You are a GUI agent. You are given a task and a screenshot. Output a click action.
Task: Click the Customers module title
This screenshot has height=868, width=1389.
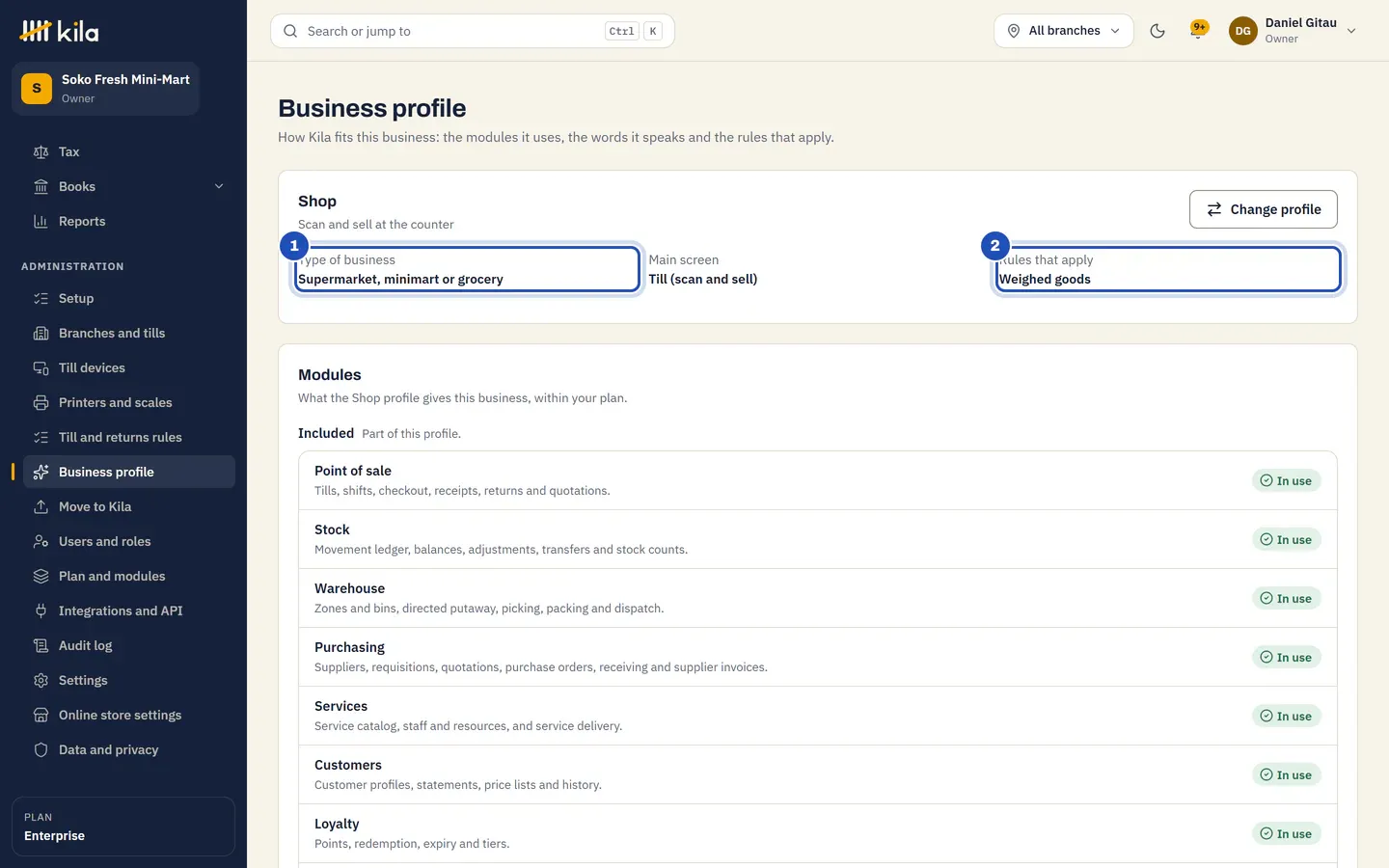tap(348, 765)
